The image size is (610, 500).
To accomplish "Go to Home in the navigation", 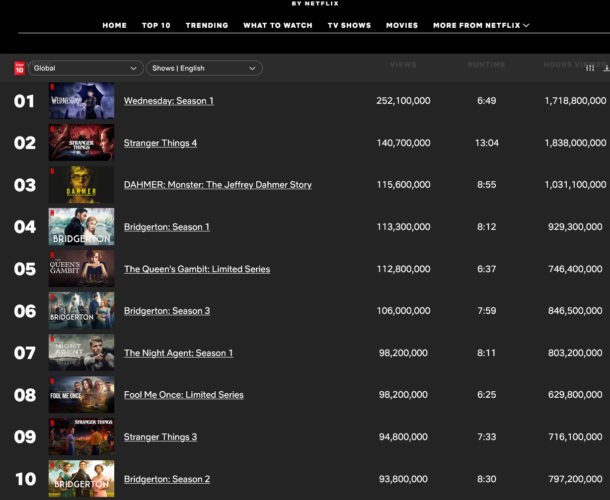I will 114,25.
